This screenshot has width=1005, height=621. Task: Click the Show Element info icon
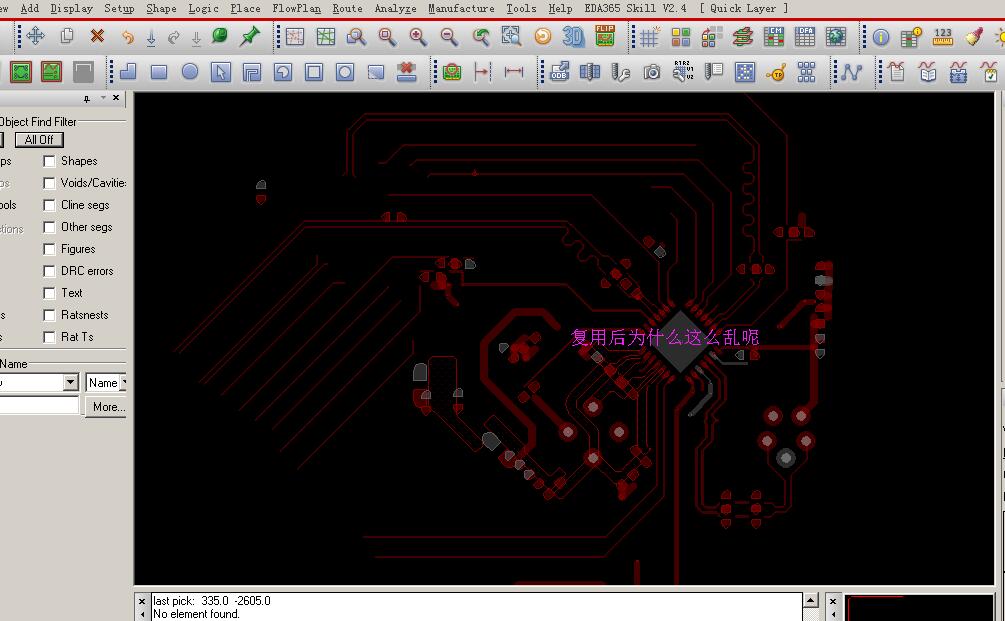point(881,37)
